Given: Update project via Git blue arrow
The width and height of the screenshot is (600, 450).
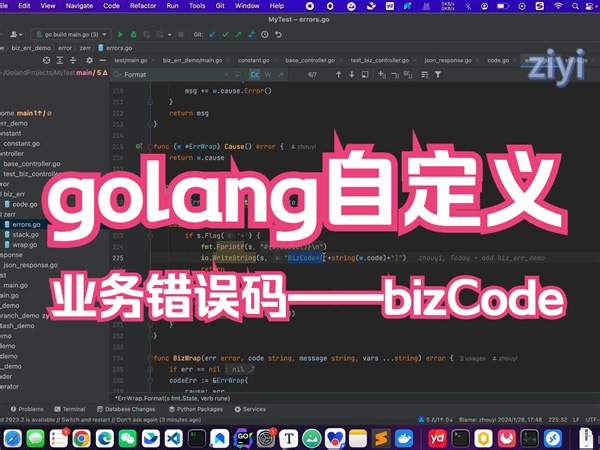Looking at the screenshot, I should click(212, 34).
